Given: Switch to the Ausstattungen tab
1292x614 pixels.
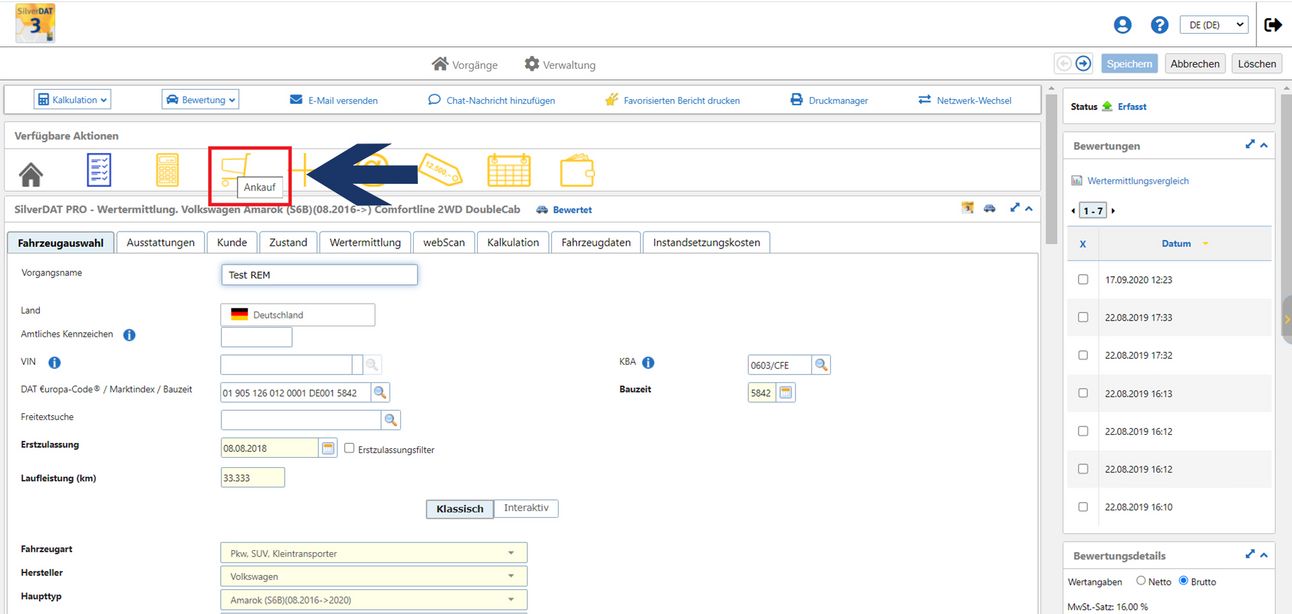Looking at the screenshot, I should [160, 242].
